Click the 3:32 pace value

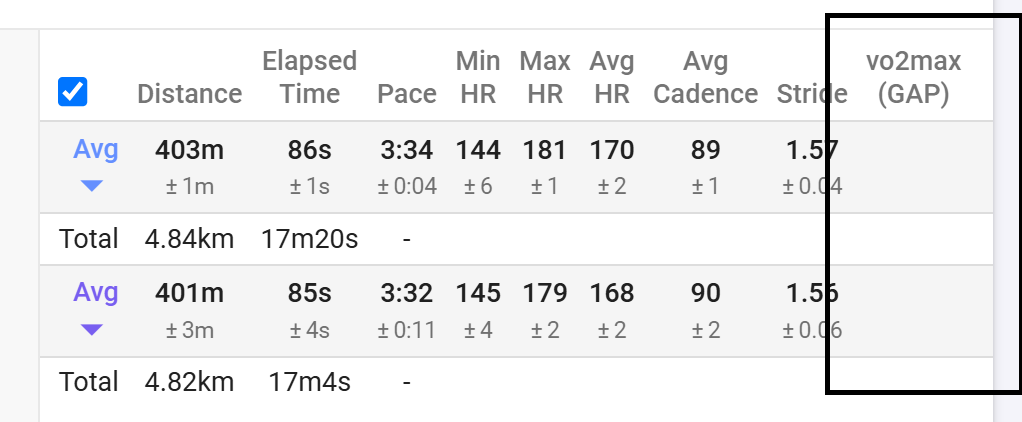pos(407,294)
